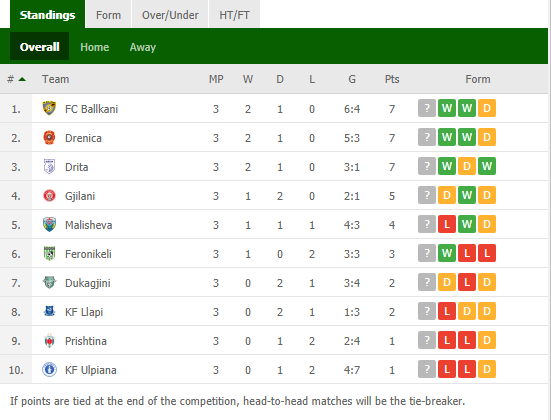Viewport: 551px width, 420px height.
Task: Switch to the Form tab
Action: tap(108, 14)
